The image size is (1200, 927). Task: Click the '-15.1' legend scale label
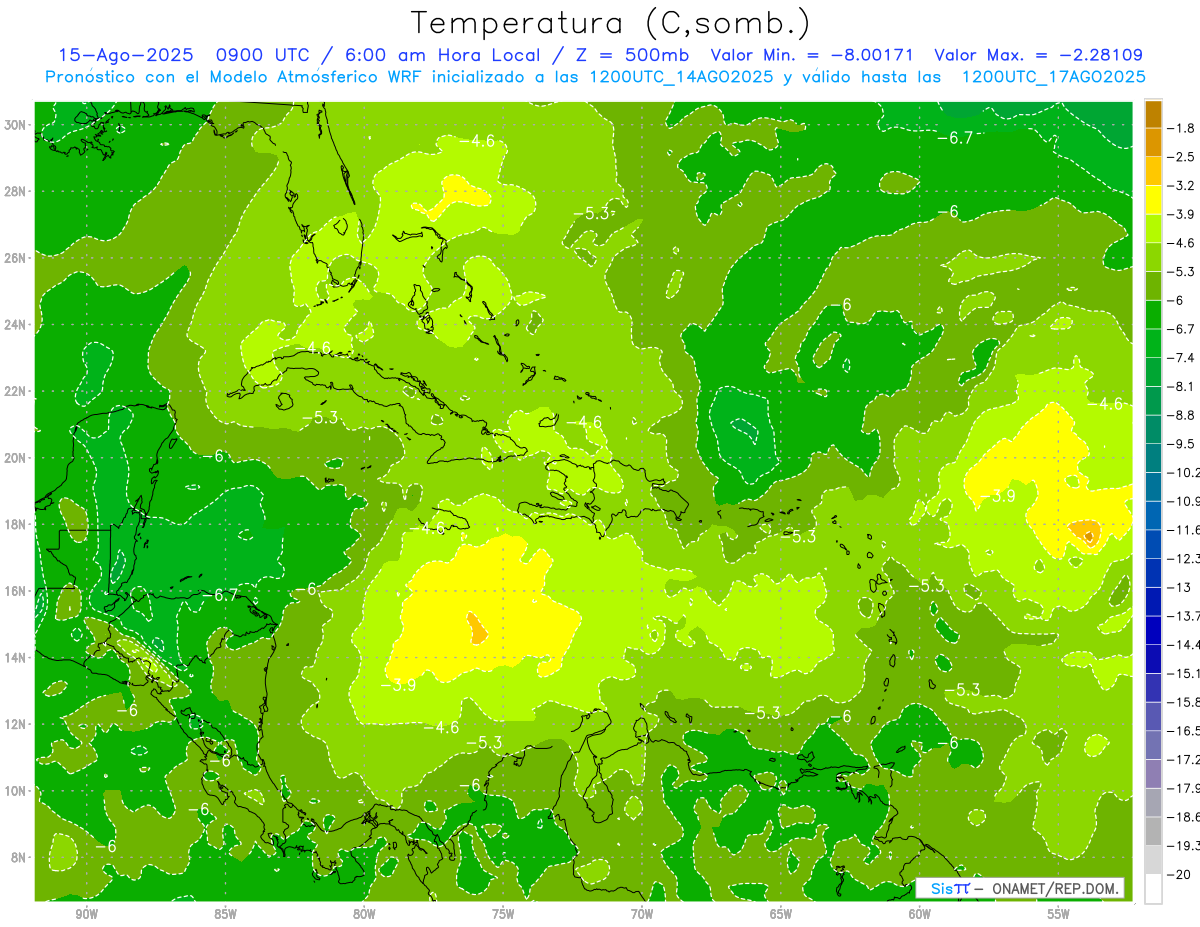click(x=1186, y=673)
